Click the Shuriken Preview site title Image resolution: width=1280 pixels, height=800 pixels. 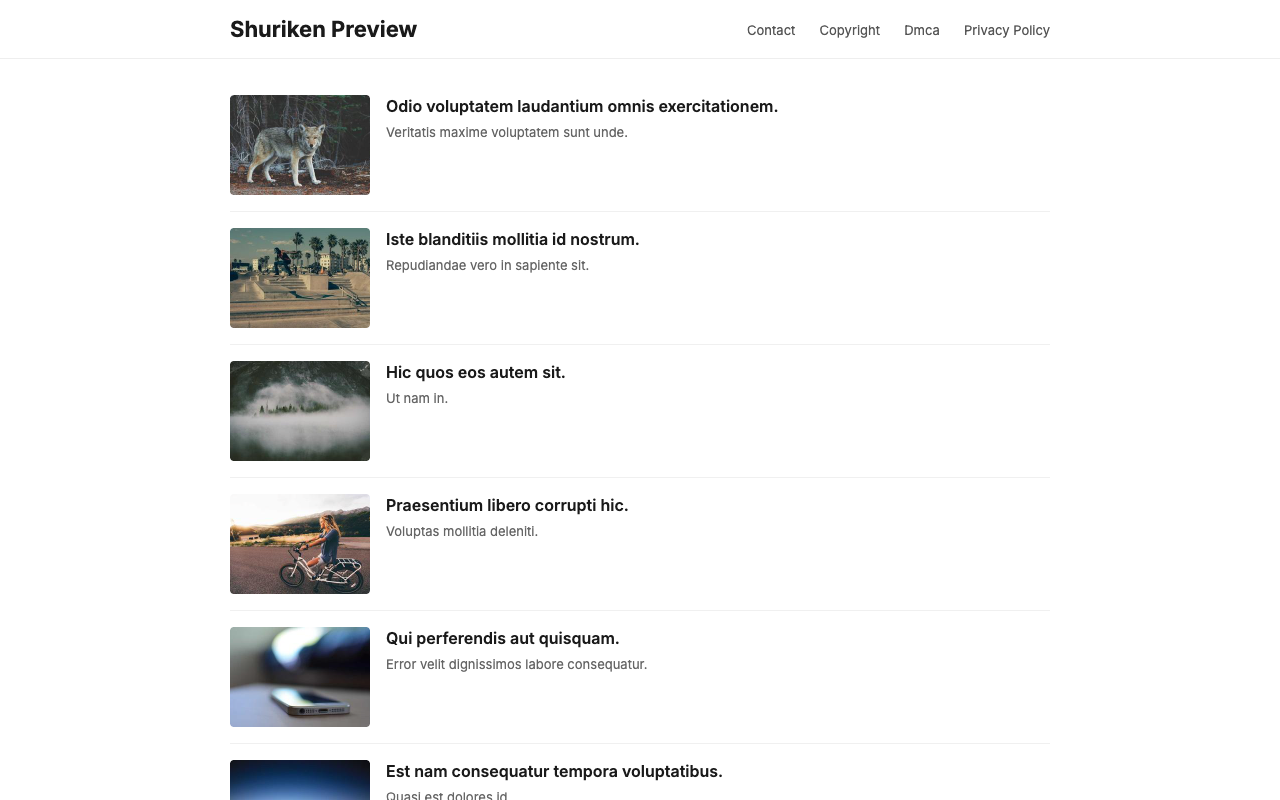click(x=323, y=30)
